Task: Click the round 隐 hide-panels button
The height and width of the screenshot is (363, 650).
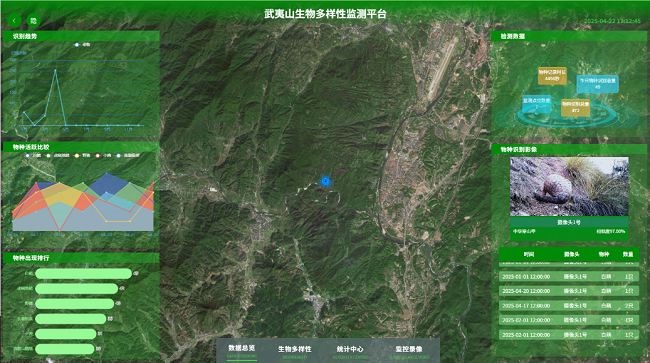Action: tap(34, 20)
